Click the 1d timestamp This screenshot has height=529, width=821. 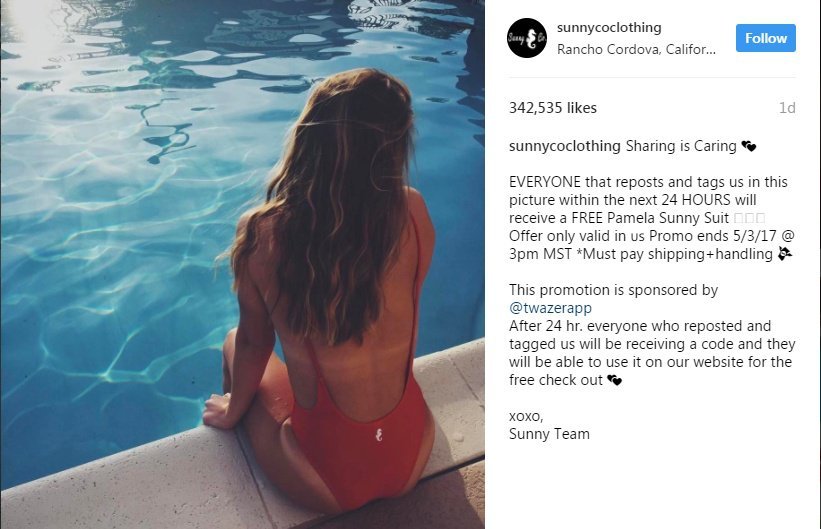[787, 108]
